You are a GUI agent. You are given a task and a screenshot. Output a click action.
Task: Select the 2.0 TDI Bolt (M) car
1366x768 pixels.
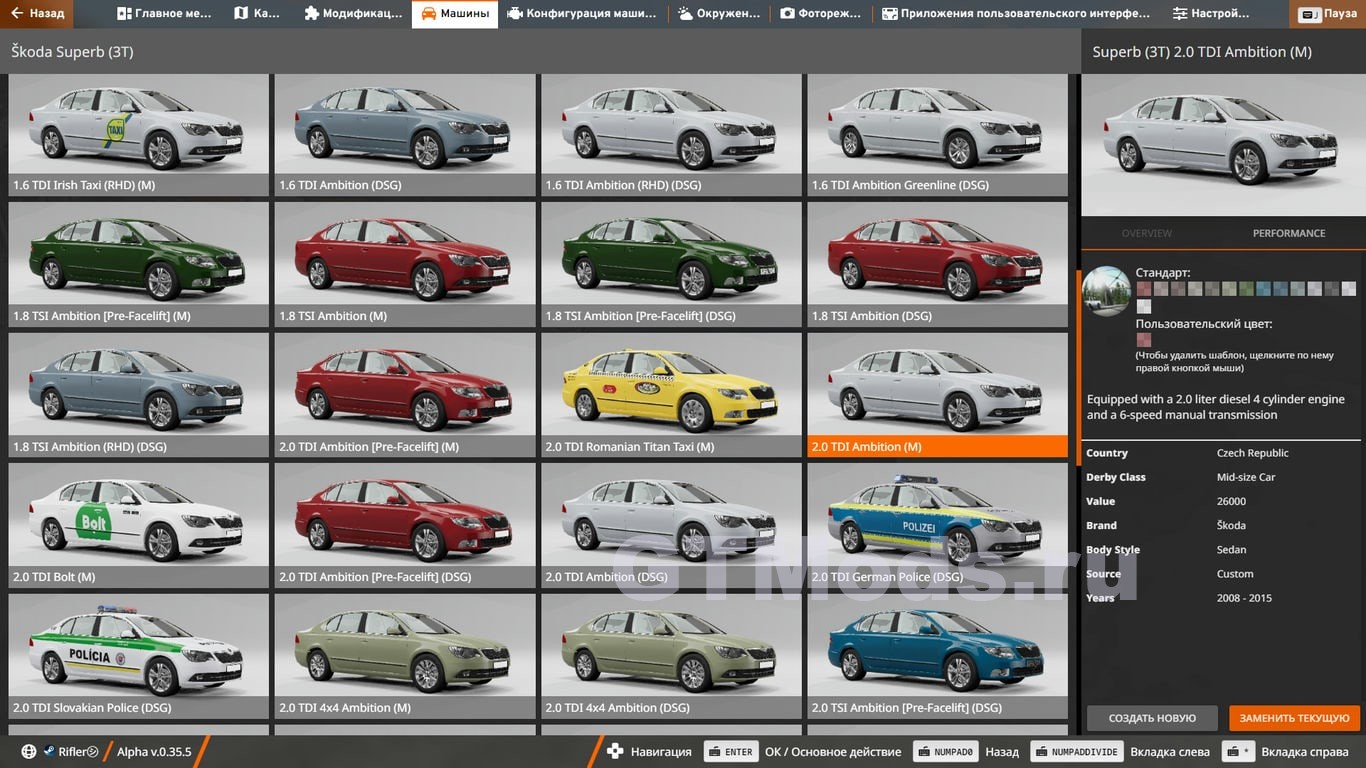[x=139, y=525]
